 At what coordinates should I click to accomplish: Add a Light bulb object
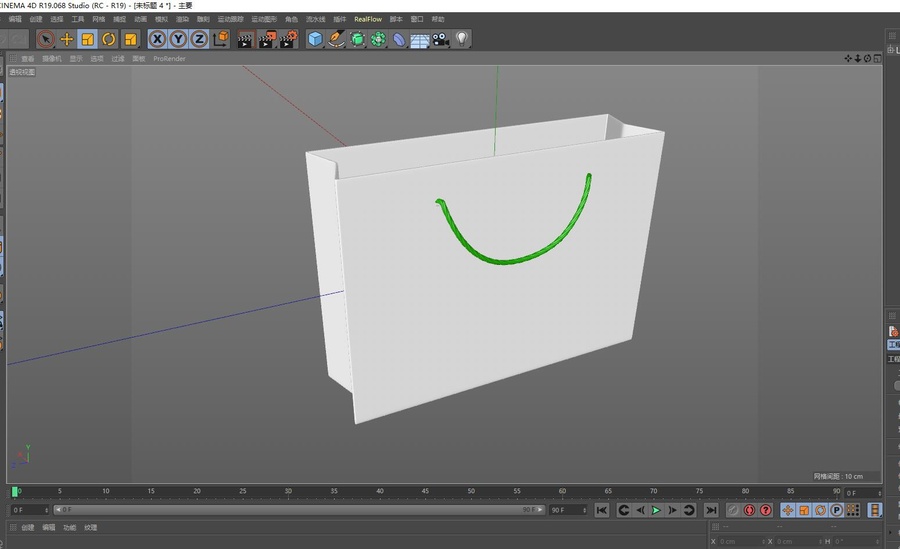tap(461, 39)
